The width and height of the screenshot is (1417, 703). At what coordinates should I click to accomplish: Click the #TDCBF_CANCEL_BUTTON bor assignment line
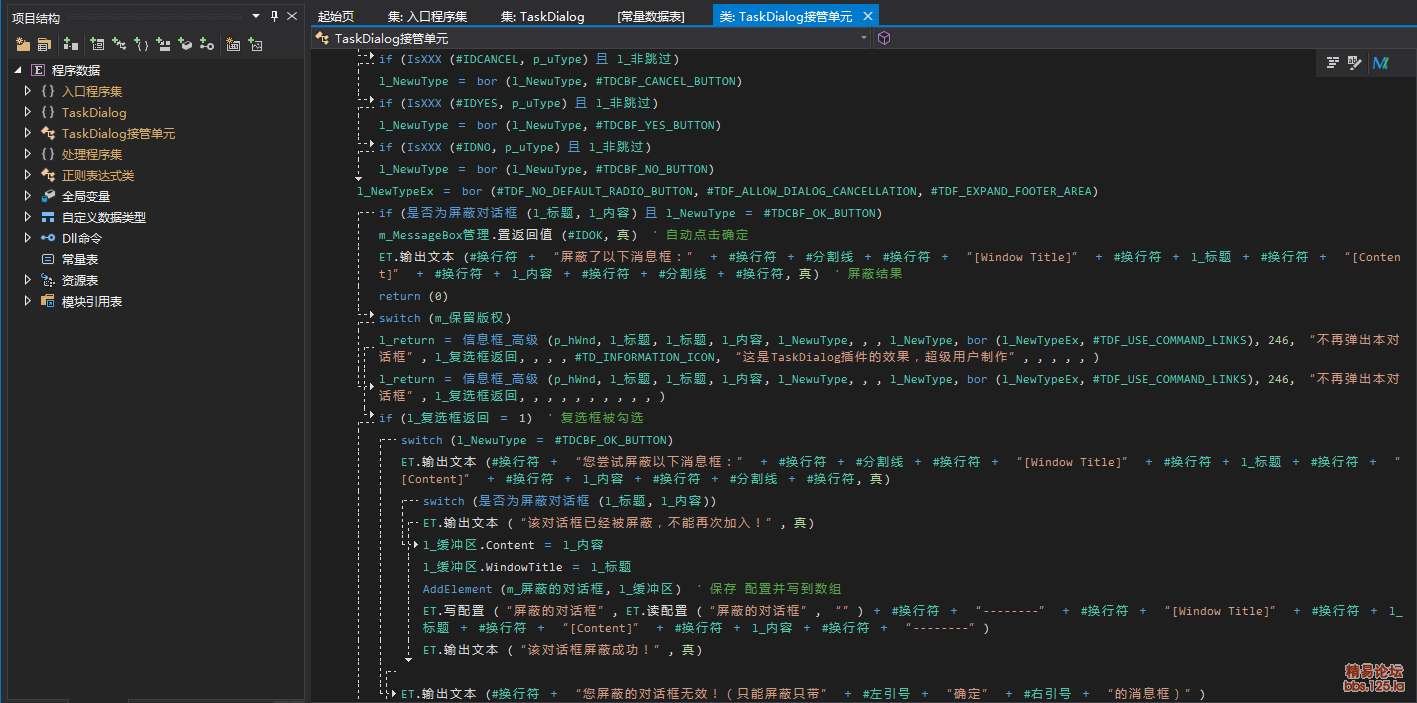pyautogui.click(x=558, y=81)
